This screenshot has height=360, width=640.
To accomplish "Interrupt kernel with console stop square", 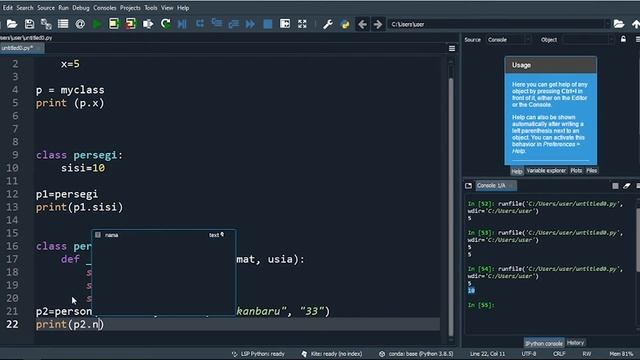I will pos(615,186).
